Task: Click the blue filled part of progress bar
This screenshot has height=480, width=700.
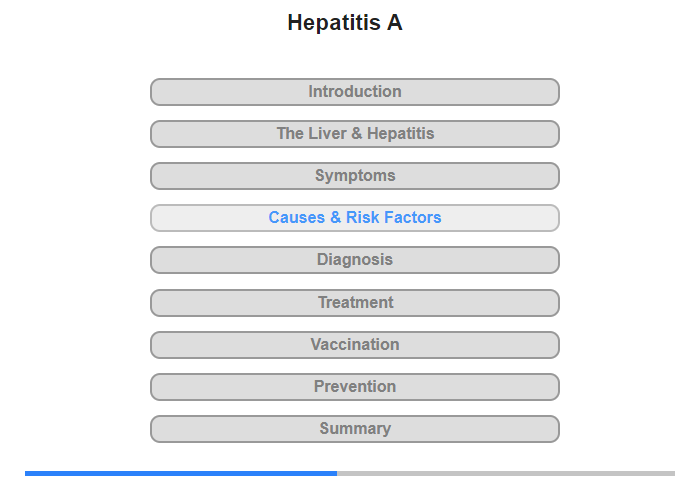Action: tap(181, 473)
